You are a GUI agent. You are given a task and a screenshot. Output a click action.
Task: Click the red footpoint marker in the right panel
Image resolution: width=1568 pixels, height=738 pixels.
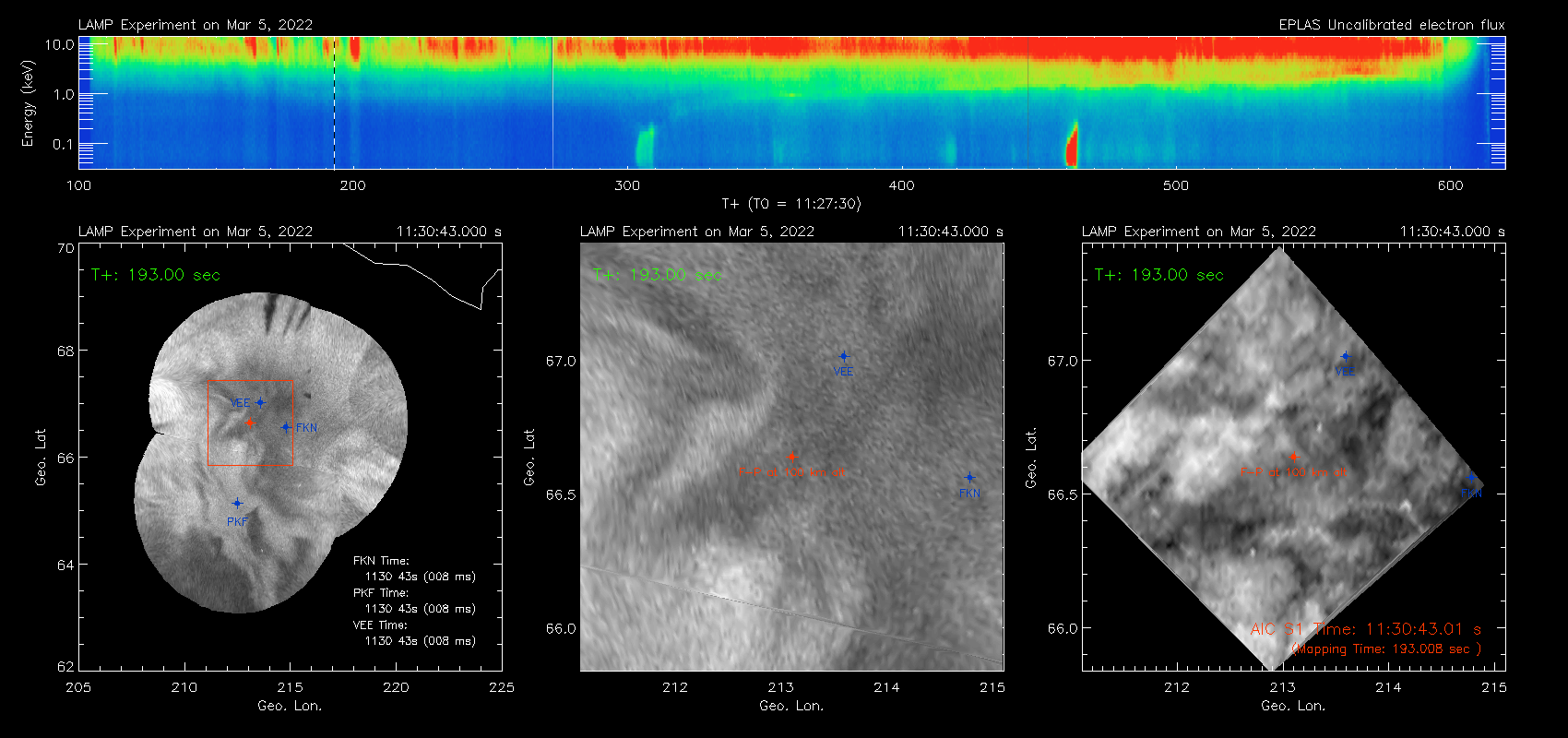click(1293, 456)
